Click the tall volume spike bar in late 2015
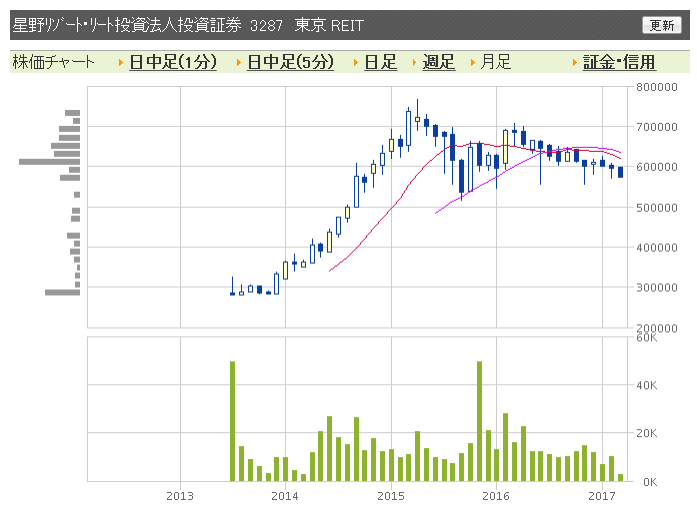697x526 pixels. [480, 421]
